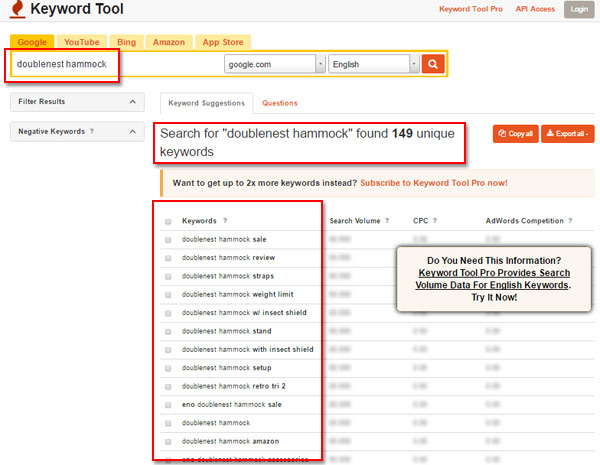
Task: Switch to the Bing tab
Action: coord(126,42)
